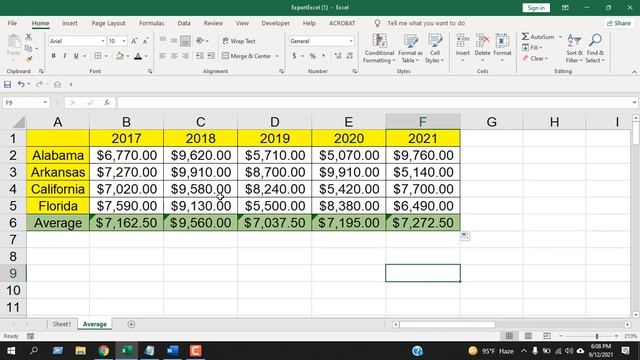Screen dimensions: 640x360
Task: Click Undo arrow in quick access toolbar
Action: tap(21, 84)
